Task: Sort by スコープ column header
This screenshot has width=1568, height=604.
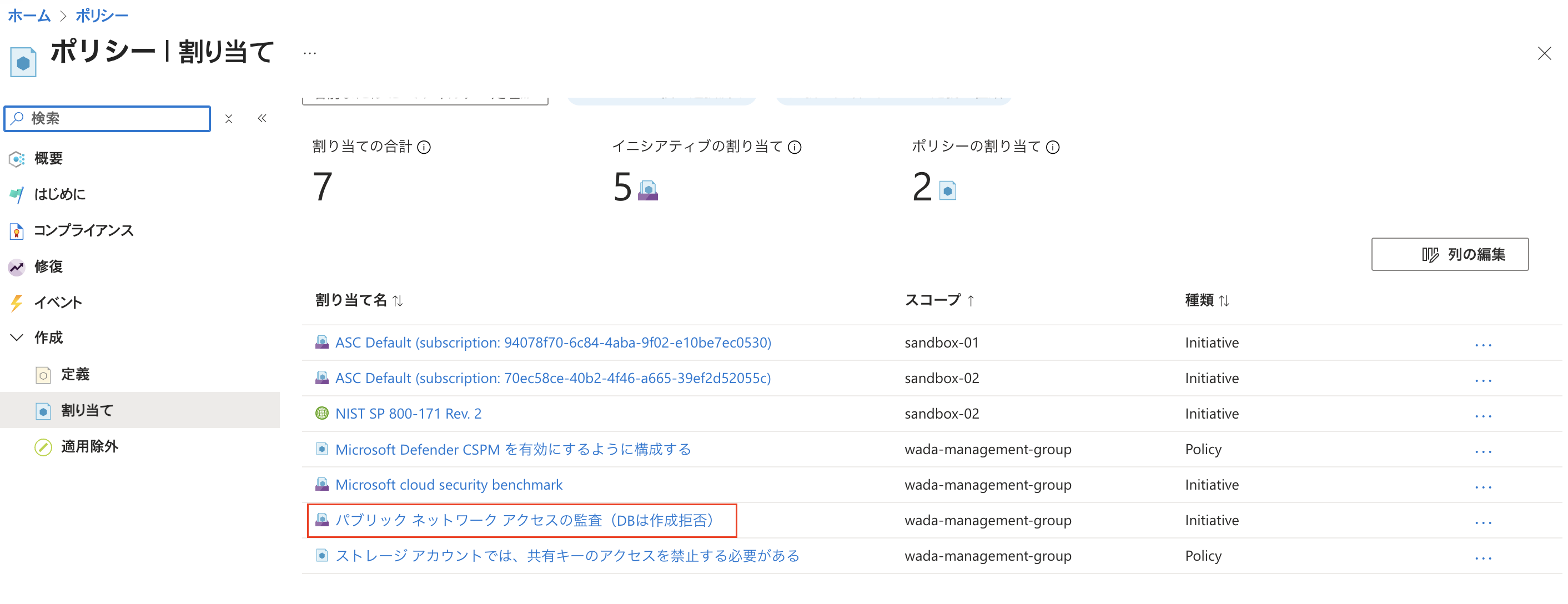Action: [x=940, y=300]
